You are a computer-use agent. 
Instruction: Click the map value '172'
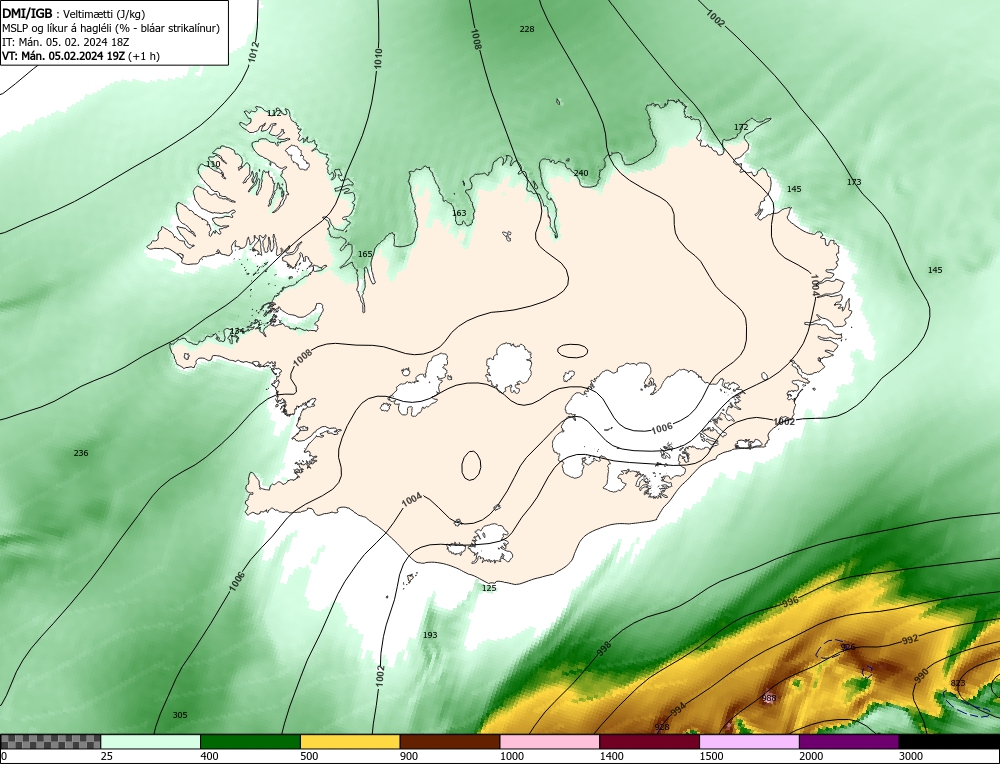tap(741, 127)
